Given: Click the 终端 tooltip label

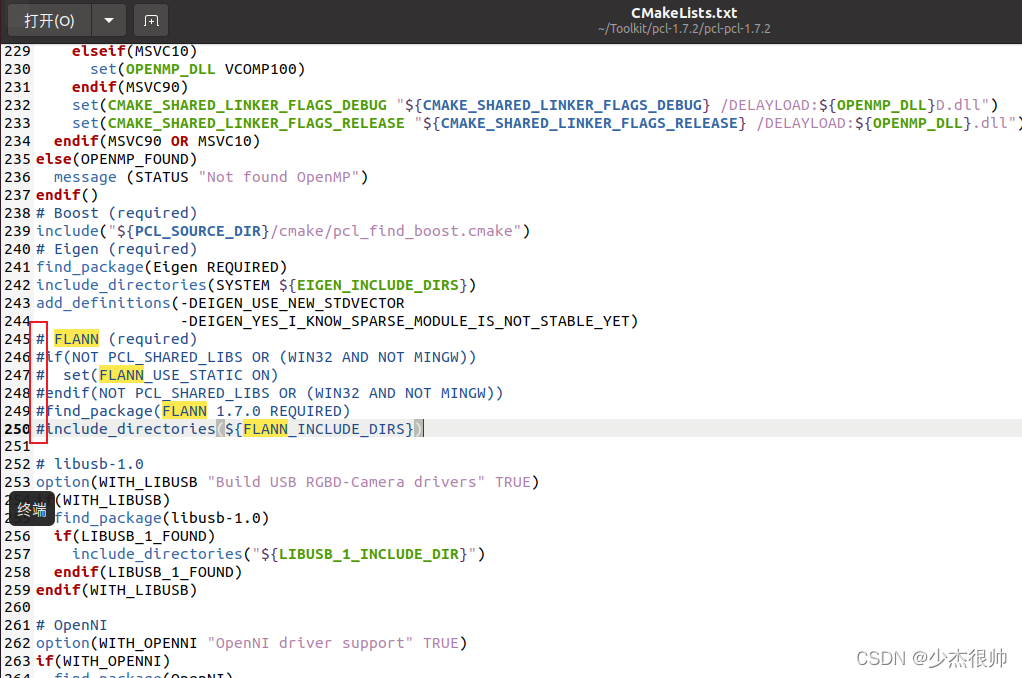Looking at the screenshot, I should point(32,510).
